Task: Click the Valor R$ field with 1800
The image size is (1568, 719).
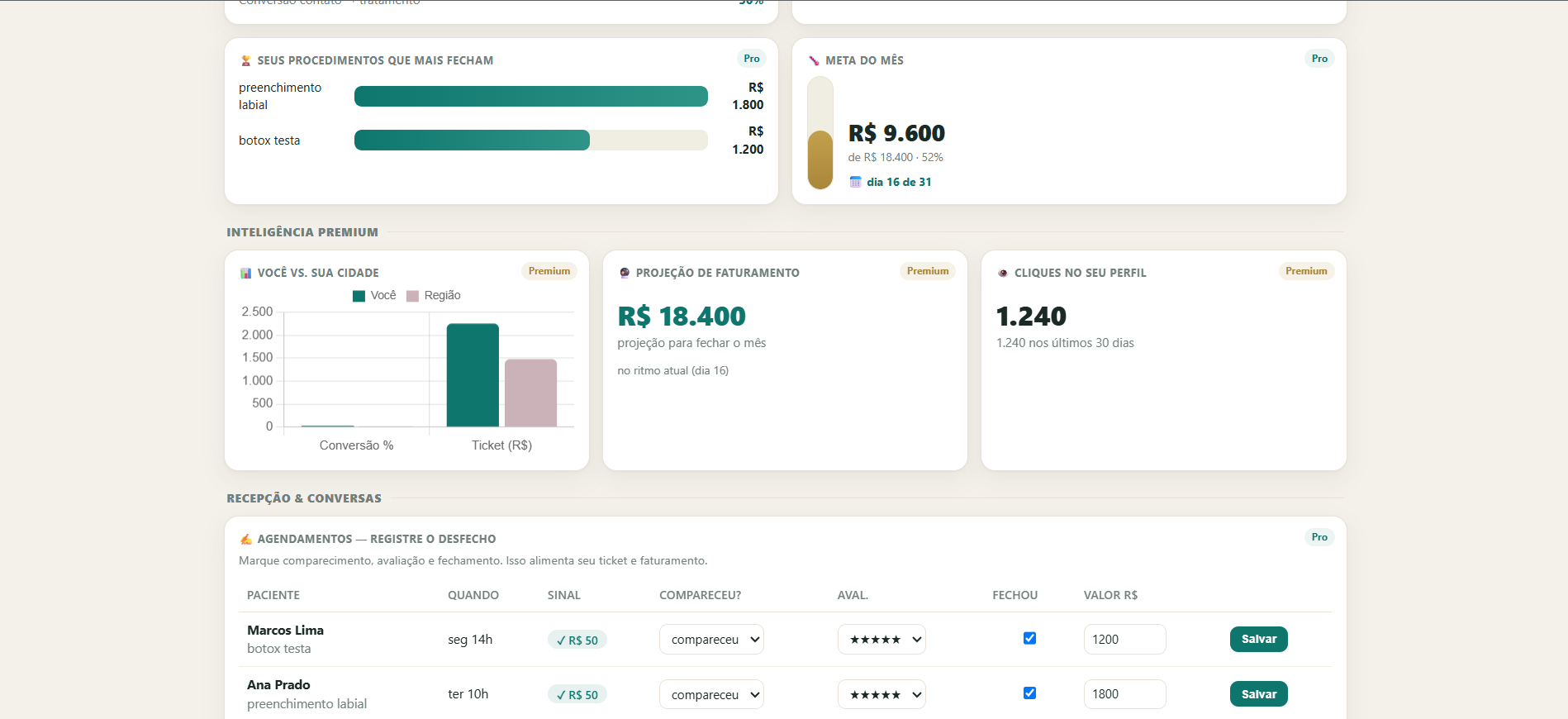Action: coord(1124,694)
